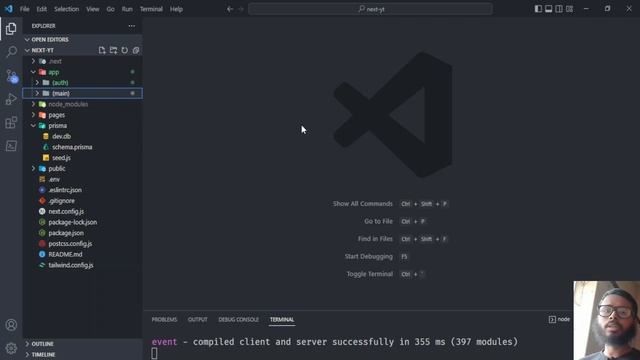Collapse all folders in Explorer
640x360 pixels.
coord(136,50)
